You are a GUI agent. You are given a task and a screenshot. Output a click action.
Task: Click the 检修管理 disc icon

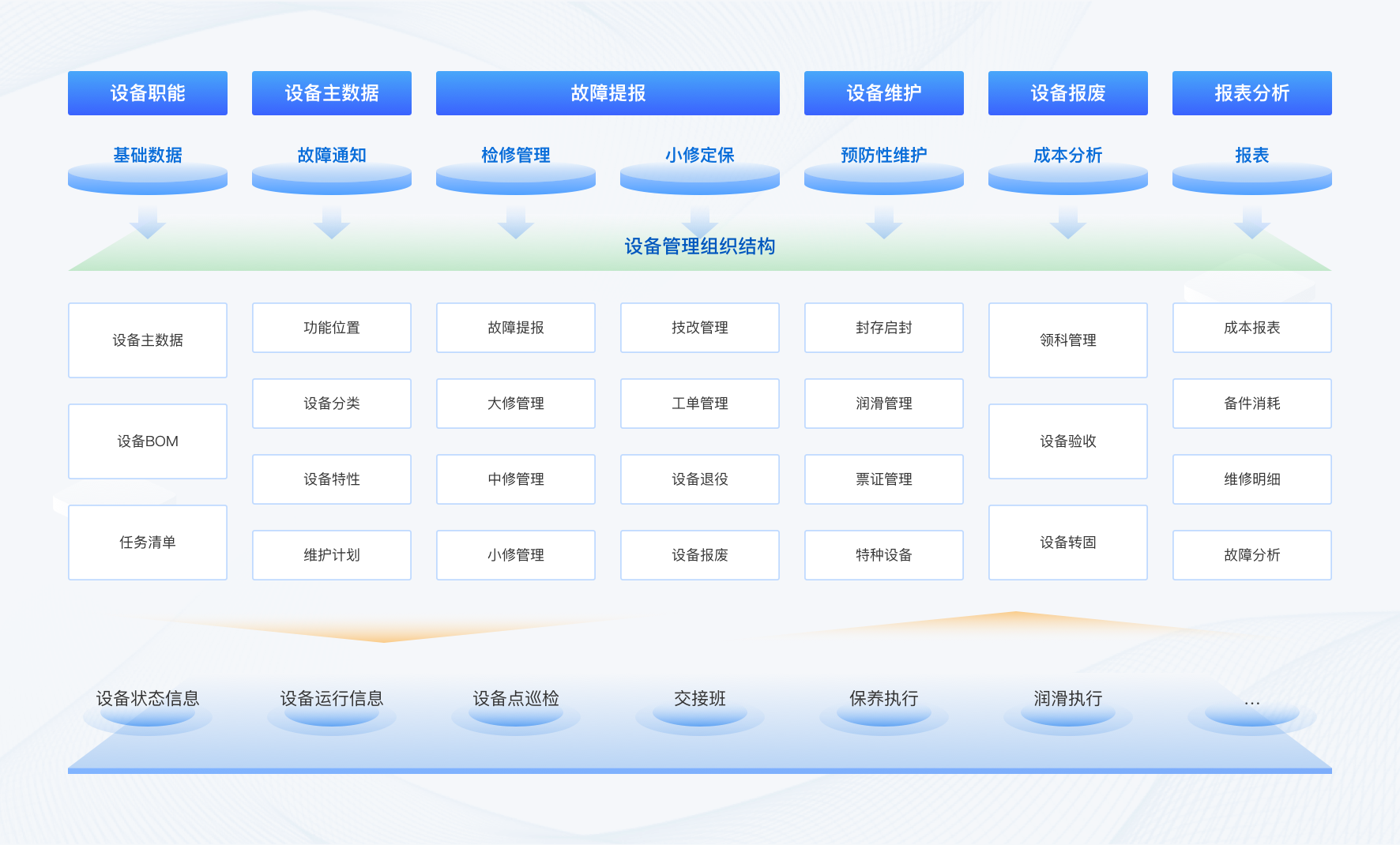pos(516,178)
